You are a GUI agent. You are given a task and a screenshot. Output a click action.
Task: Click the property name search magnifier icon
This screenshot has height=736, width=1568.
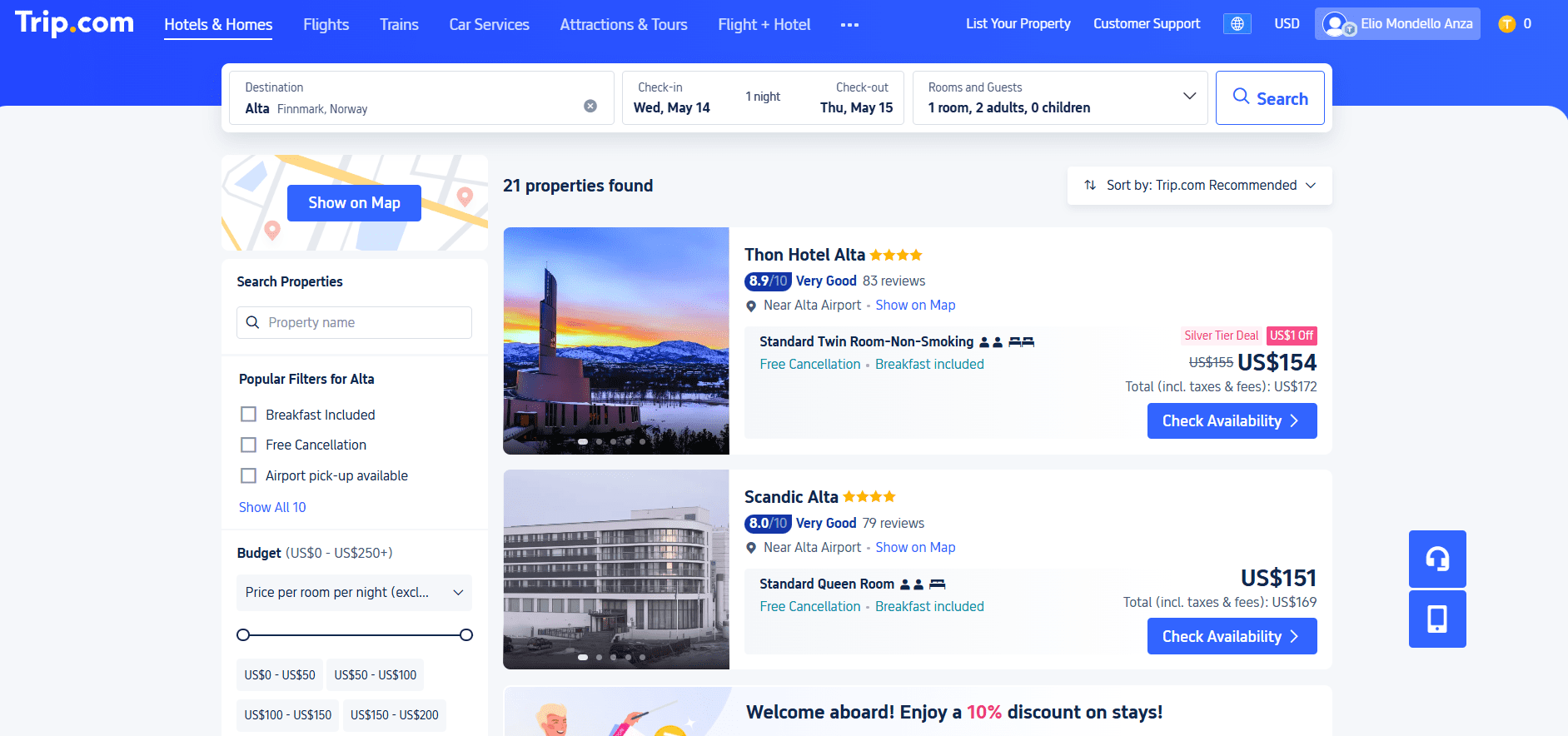[253, 322]
